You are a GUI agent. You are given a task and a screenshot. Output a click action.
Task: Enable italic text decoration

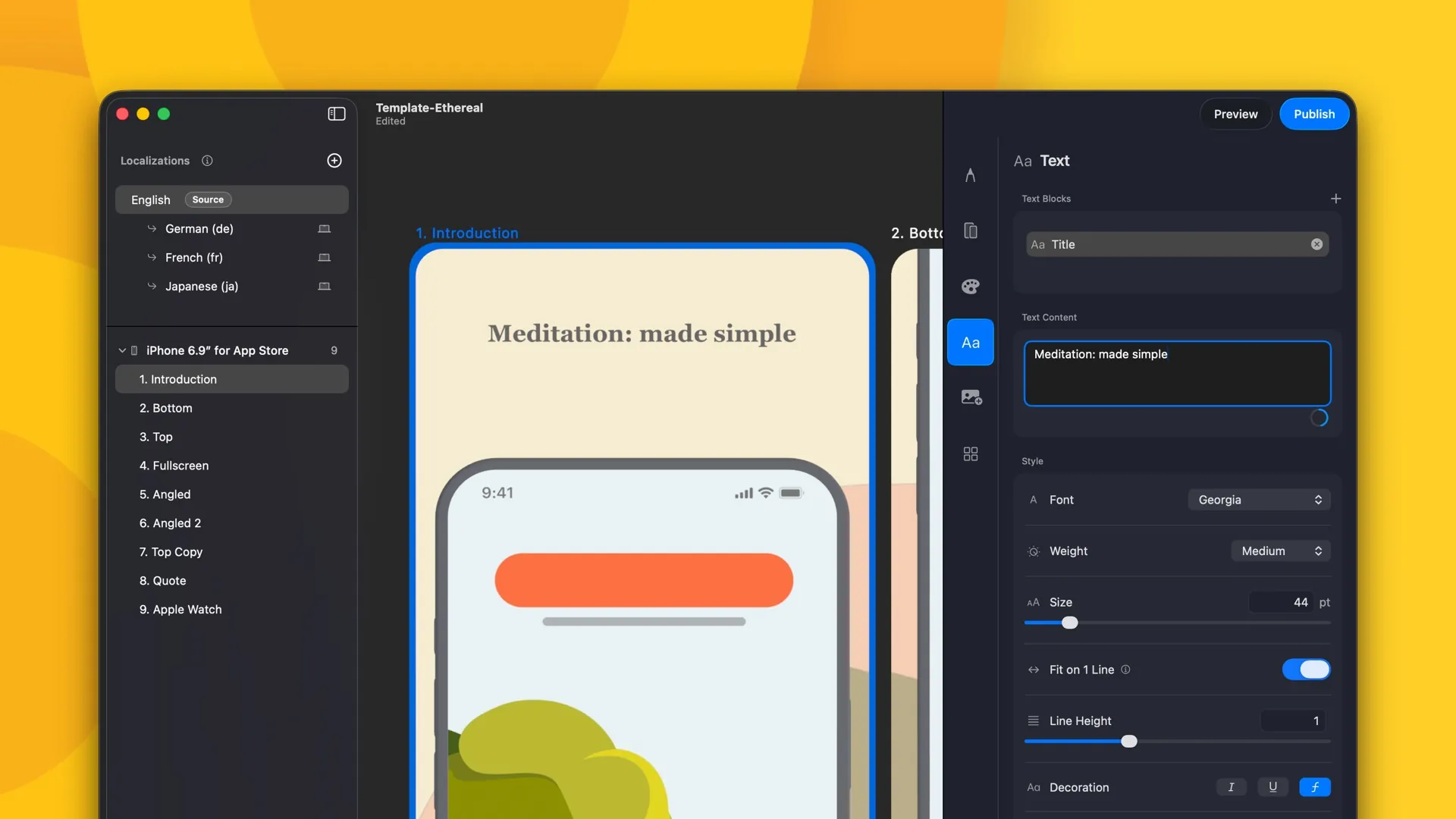[1231, 787]
